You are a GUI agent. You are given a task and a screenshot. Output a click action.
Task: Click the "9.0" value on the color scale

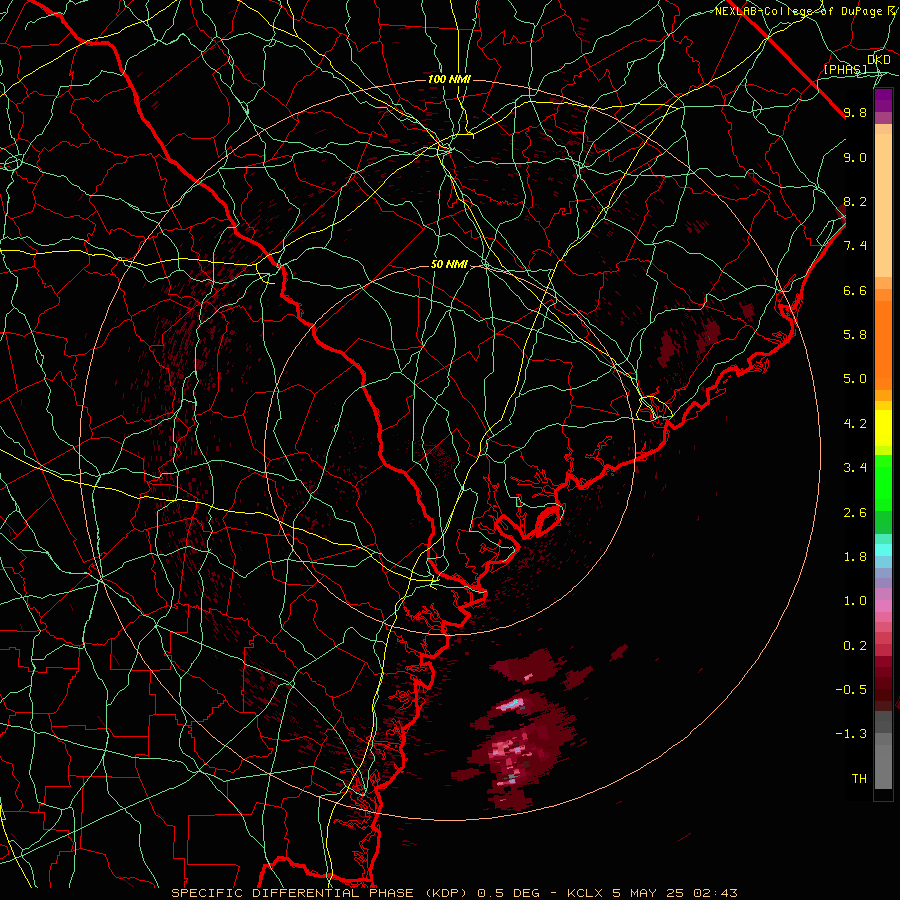click(x=855, y=157)
